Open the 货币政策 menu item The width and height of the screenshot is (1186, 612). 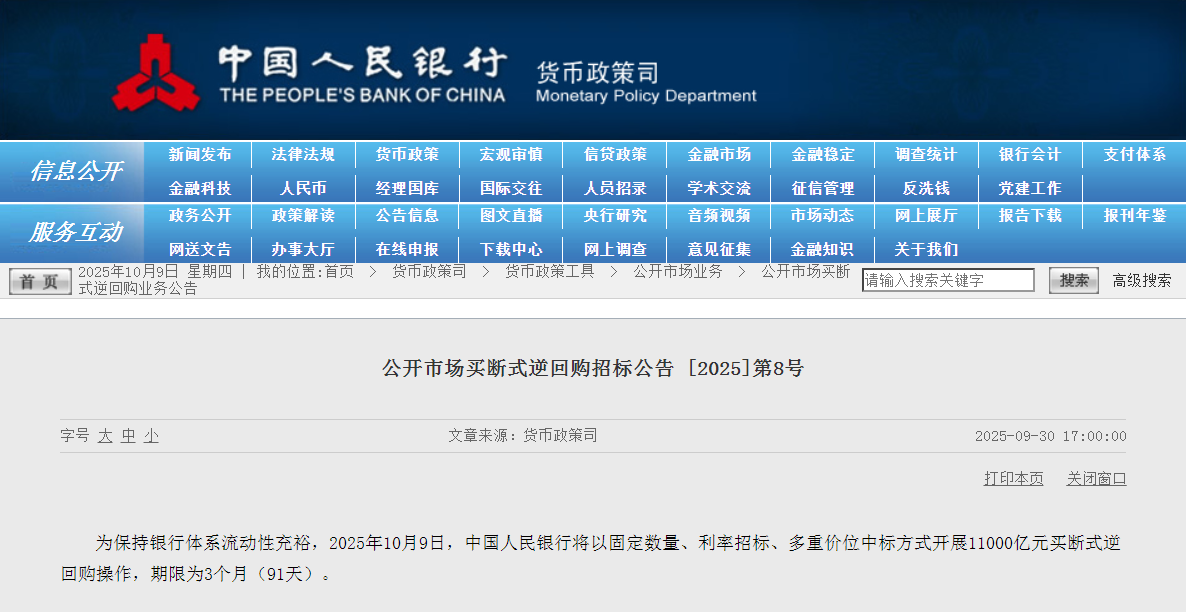tap(407, 155)
